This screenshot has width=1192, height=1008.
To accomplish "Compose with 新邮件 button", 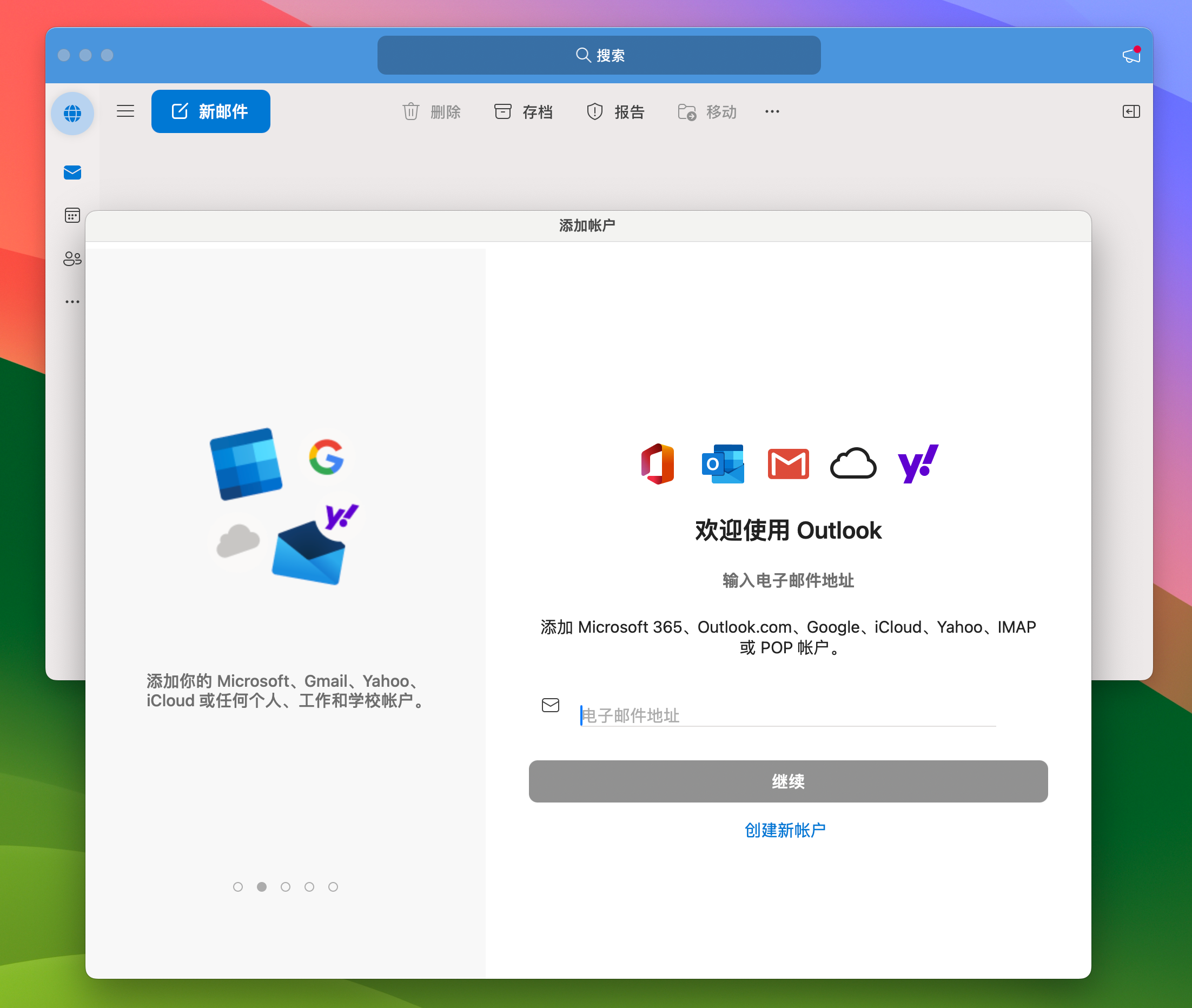I will (210, 111).
